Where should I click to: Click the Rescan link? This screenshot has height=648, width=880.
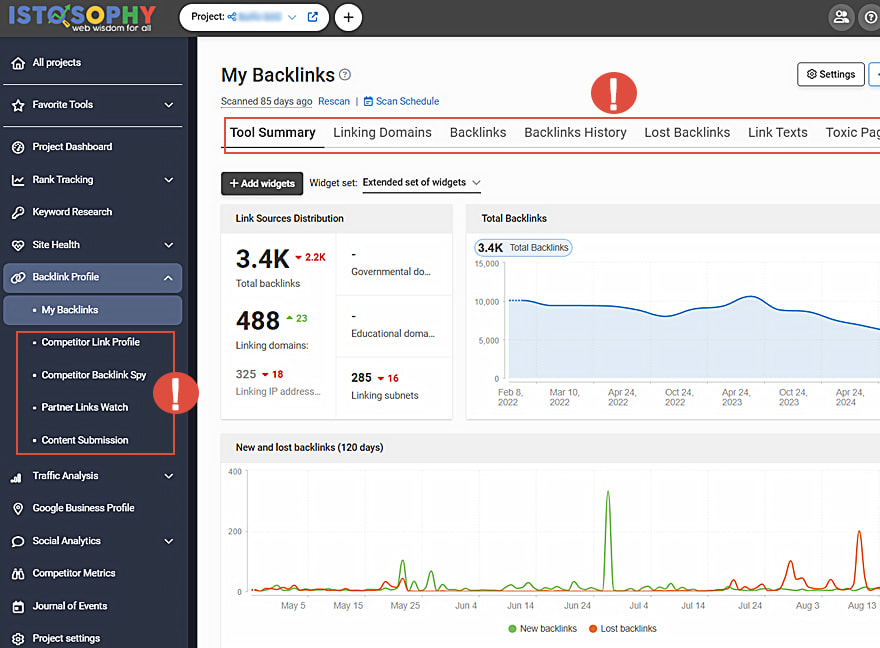[x=334, y=101]
